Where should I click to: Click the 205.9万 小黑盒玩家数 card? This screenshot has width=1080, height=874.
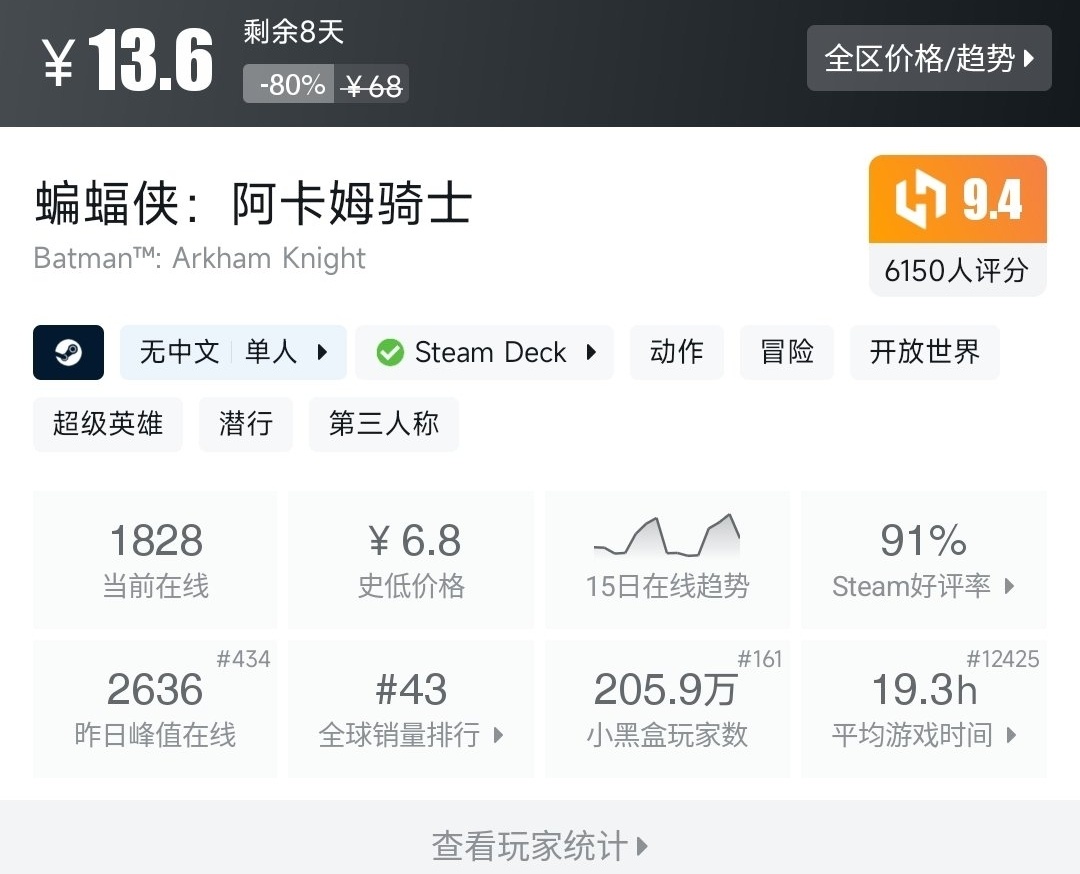[667, 709]
